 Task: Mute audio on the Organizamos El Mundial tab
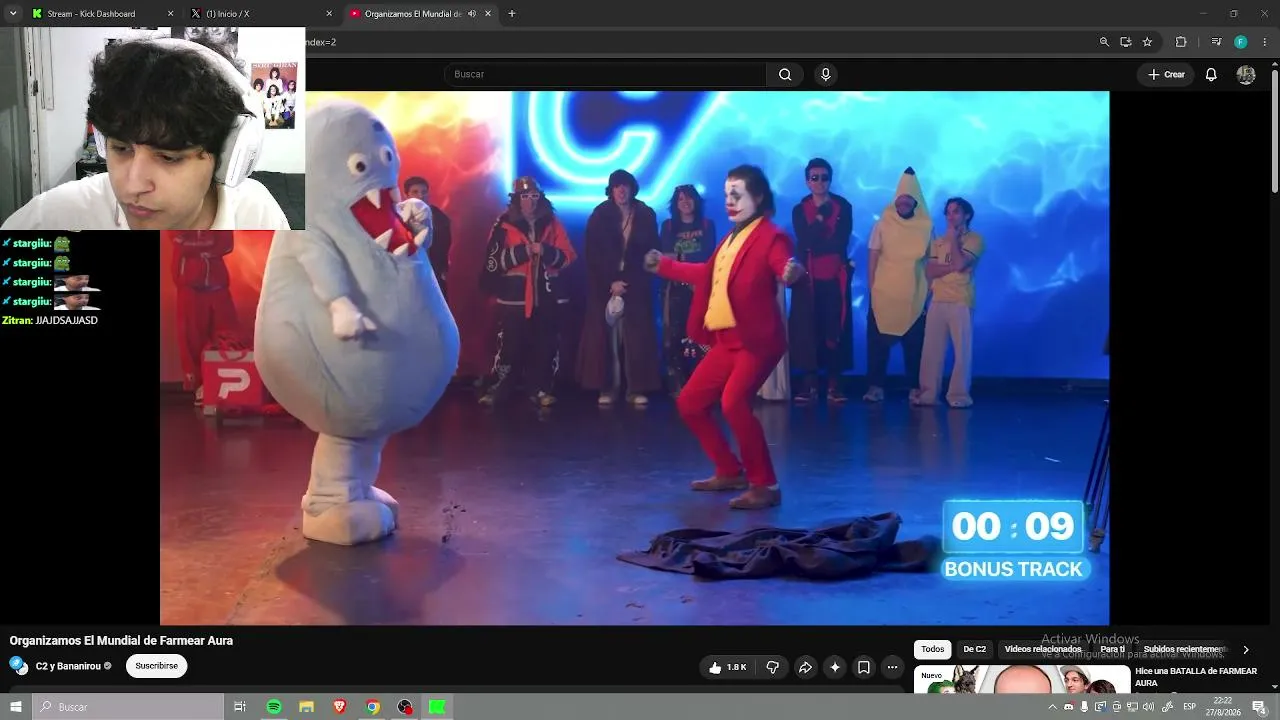472,14
